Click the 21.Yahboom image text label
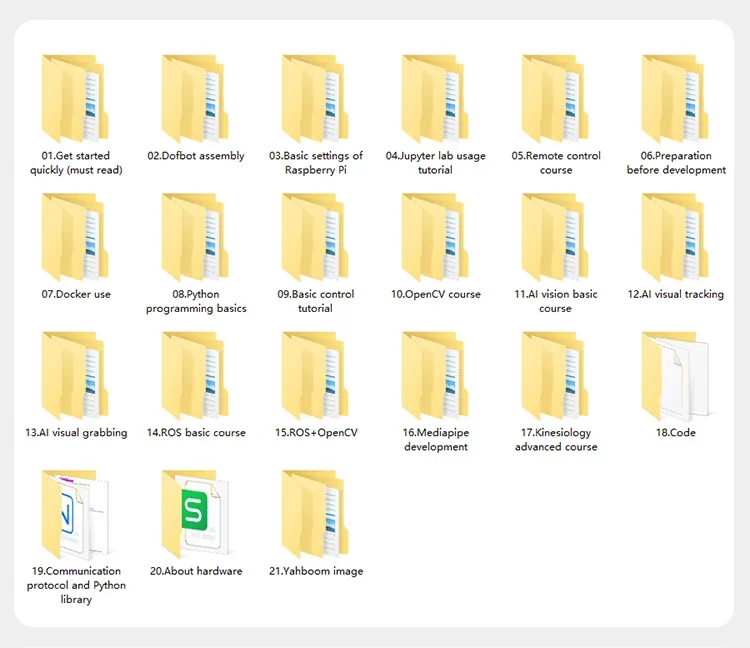Viewport: 750px width, 648px height. [x=316, y=571]
